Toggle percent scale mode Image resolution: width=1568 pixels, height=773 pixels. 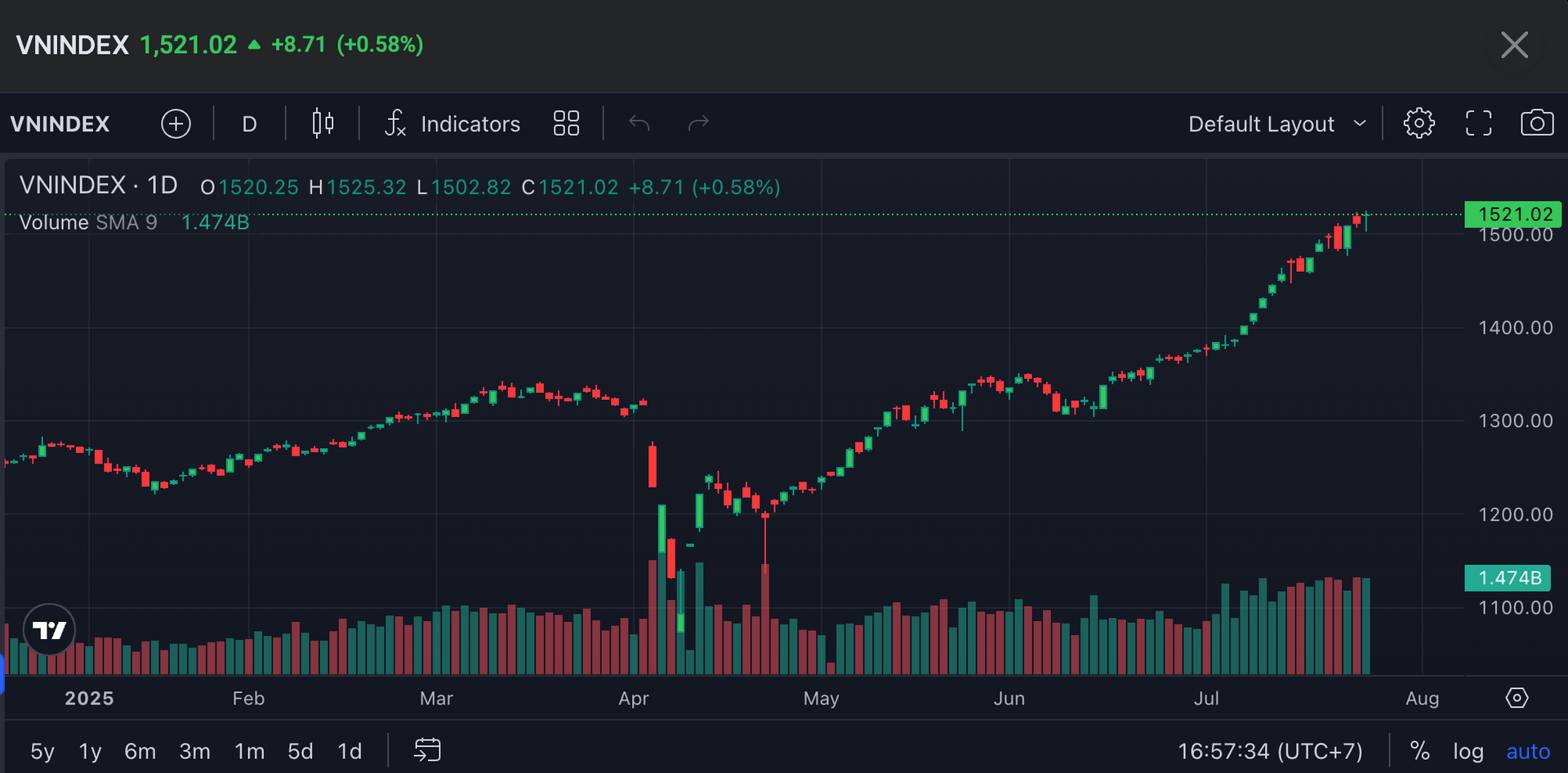coord(1419,751)
